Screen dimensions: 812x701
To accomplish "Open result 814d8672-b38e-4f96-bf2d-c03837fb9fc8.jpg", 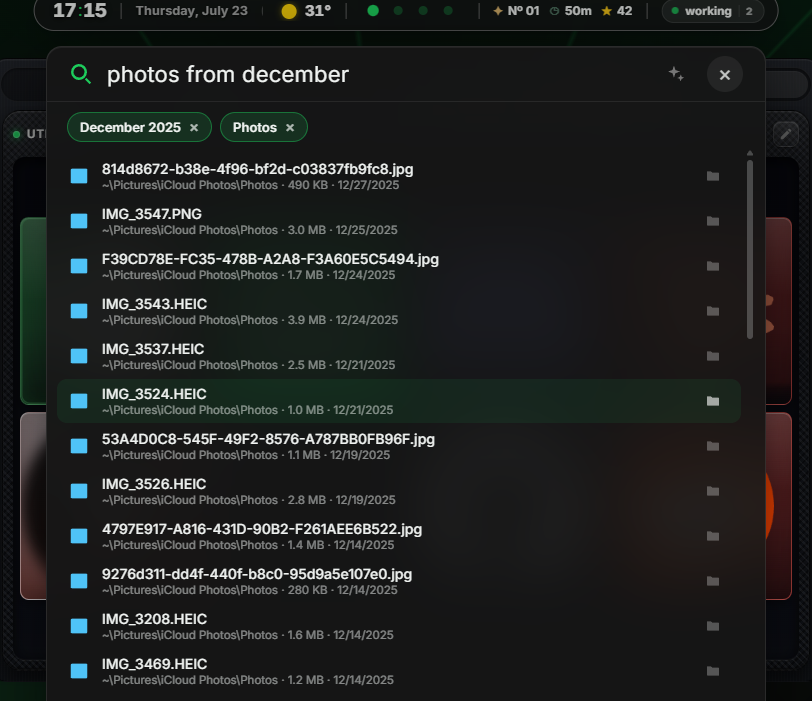I will click(x=399, y=177).
